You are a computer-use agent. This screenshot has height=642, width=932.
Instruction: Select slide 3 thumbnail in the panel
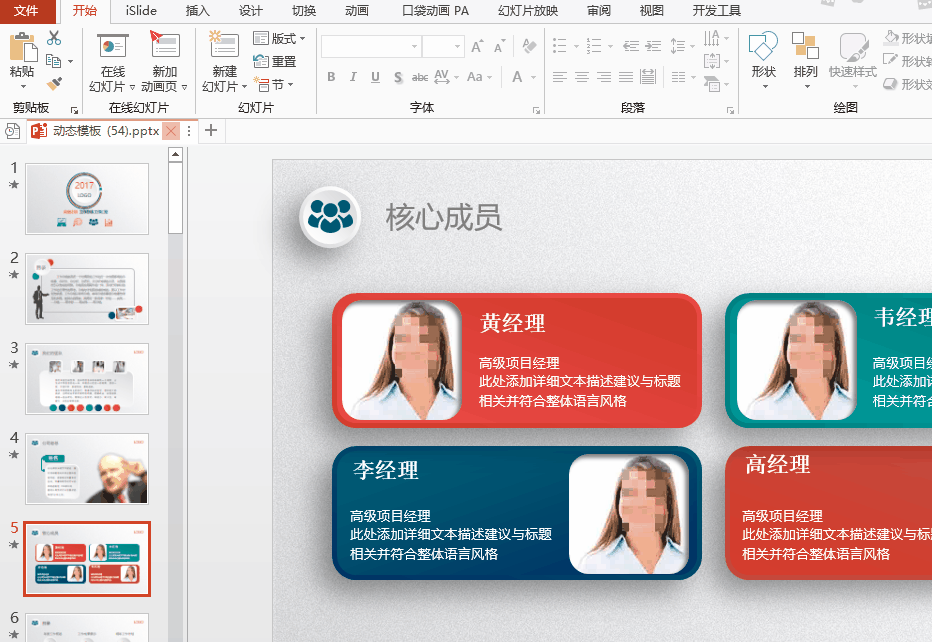(x=88, y=377)
